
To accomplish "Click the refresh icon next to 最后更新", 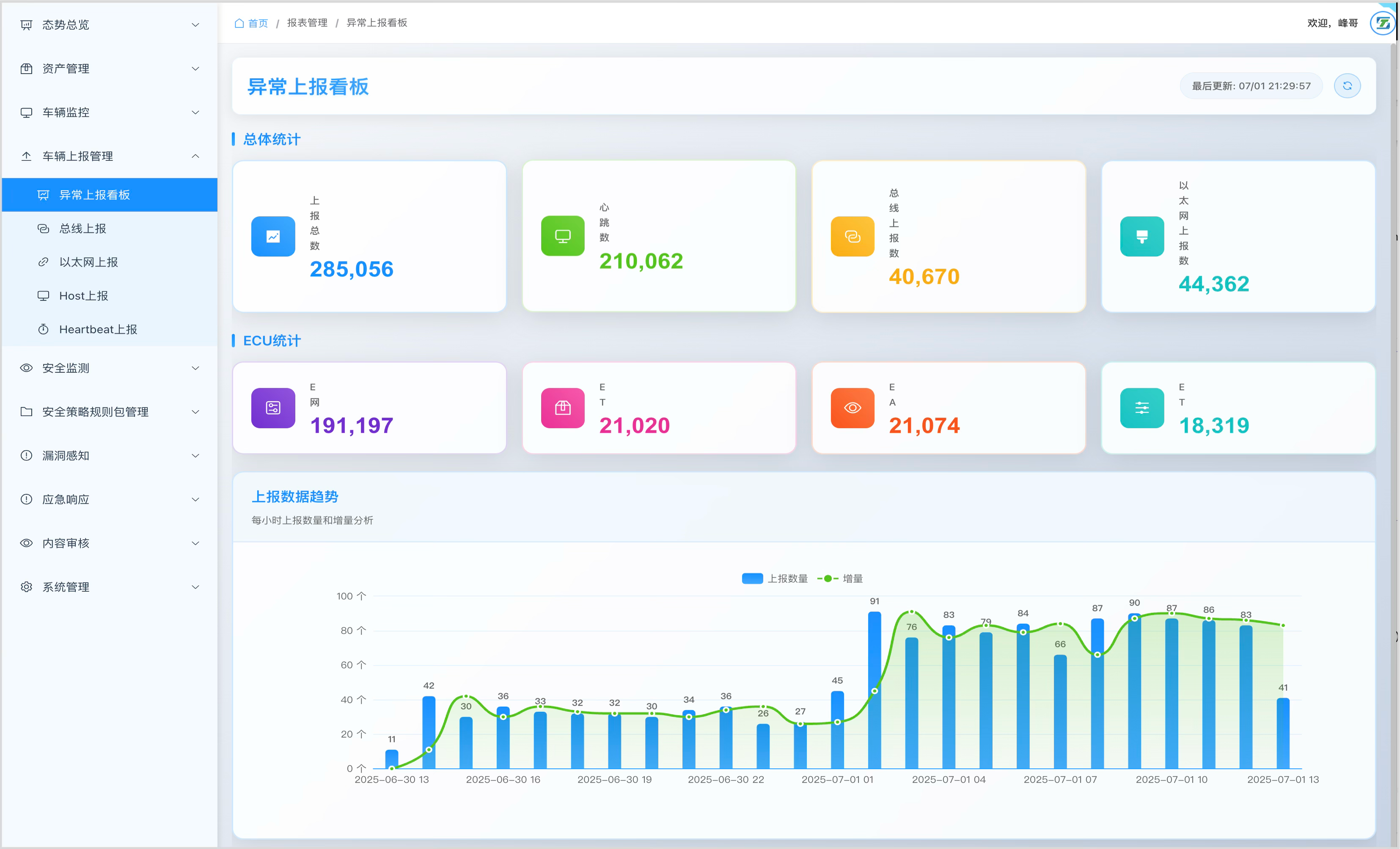I will 1348,85.
